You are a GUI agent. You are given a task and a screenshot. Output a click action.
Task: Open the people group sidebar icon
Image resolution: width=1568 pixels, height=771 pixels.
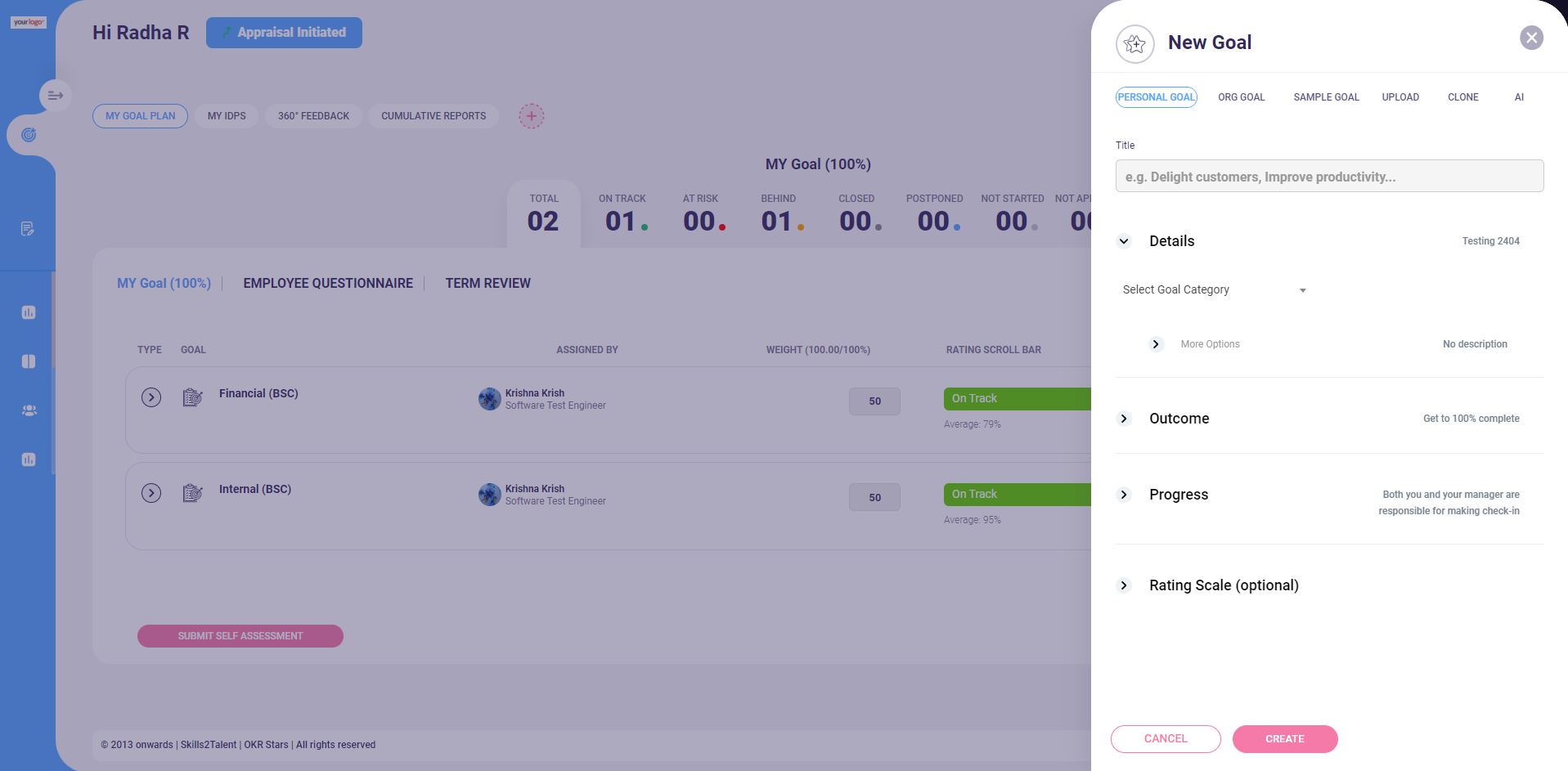pyautogui.click(x=29, y=410)
